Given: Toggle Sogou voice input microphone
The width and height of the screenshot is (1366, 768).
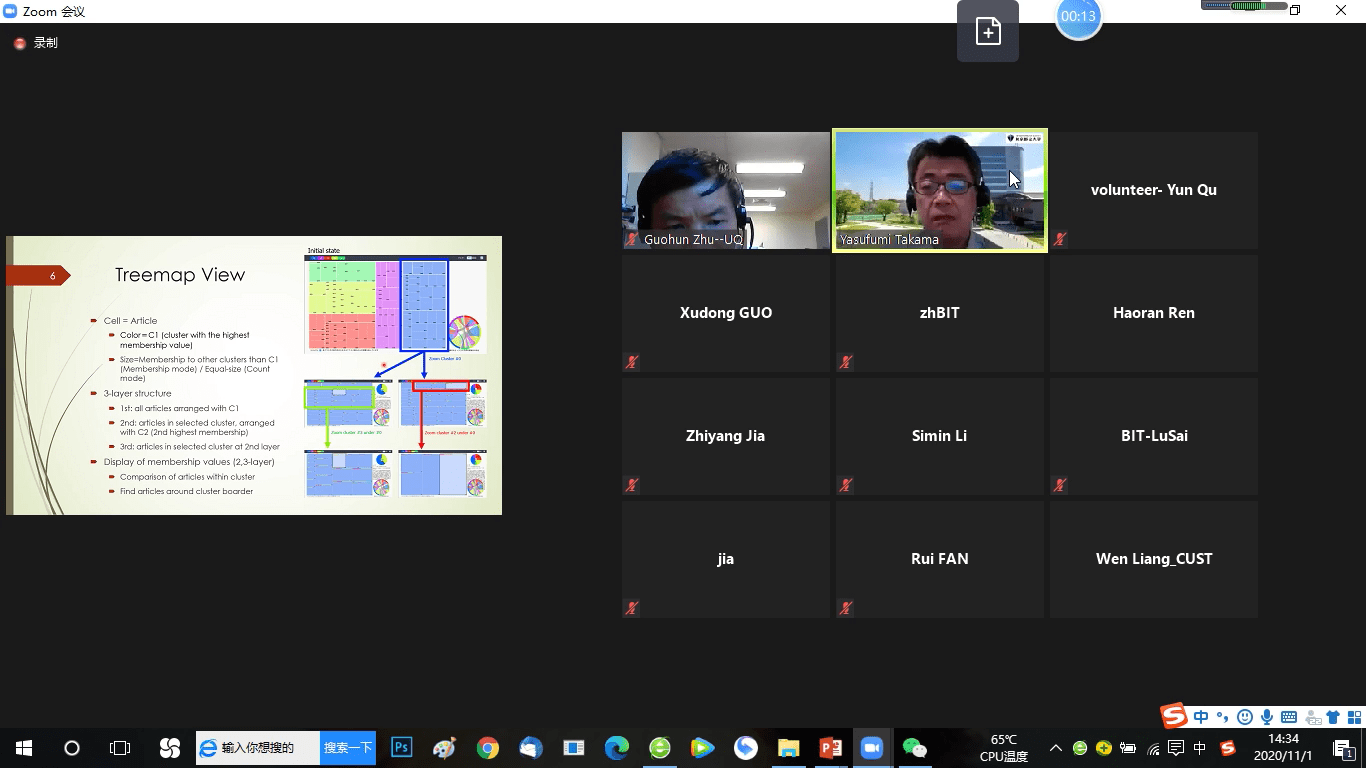Looking at the screenshot, I should coord(1267,717).
